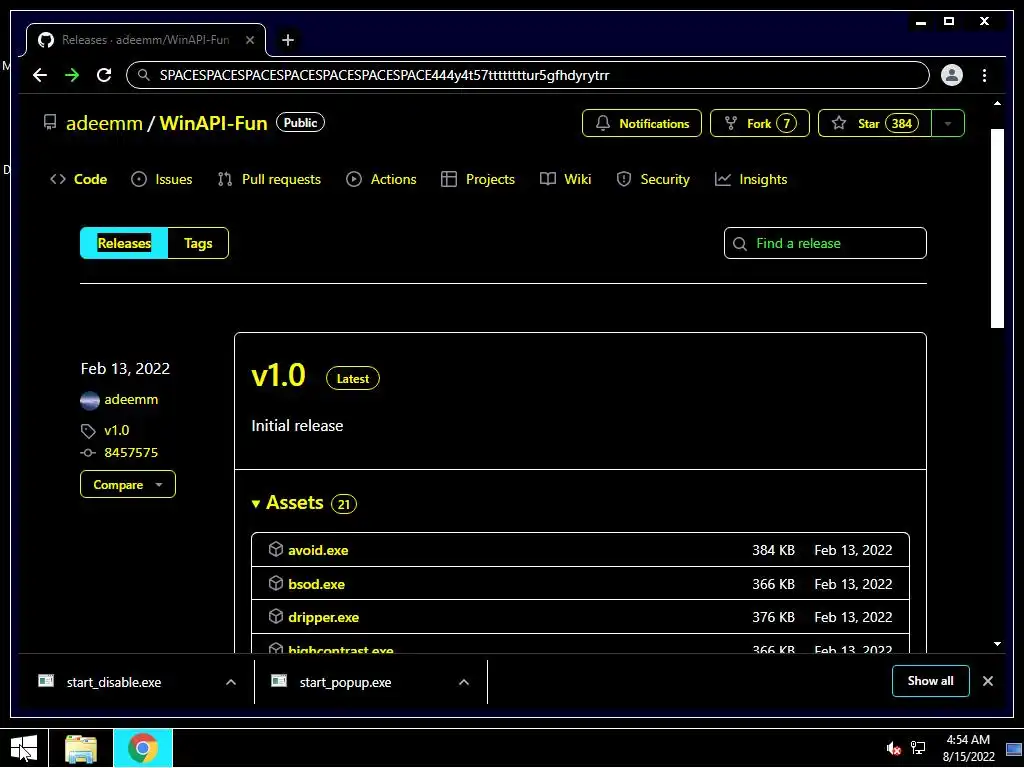Open commit 8457575 link
Screen dimensions: 1024x768
(131, 453)
